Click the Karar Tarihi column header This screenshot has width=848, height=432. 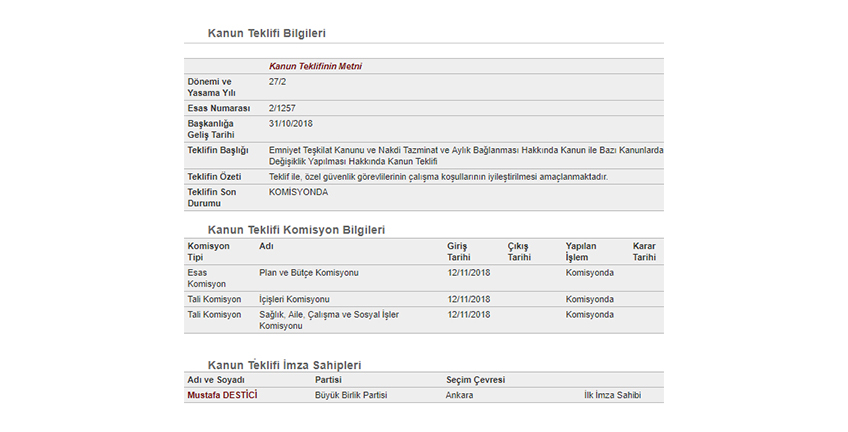(644, 251)
